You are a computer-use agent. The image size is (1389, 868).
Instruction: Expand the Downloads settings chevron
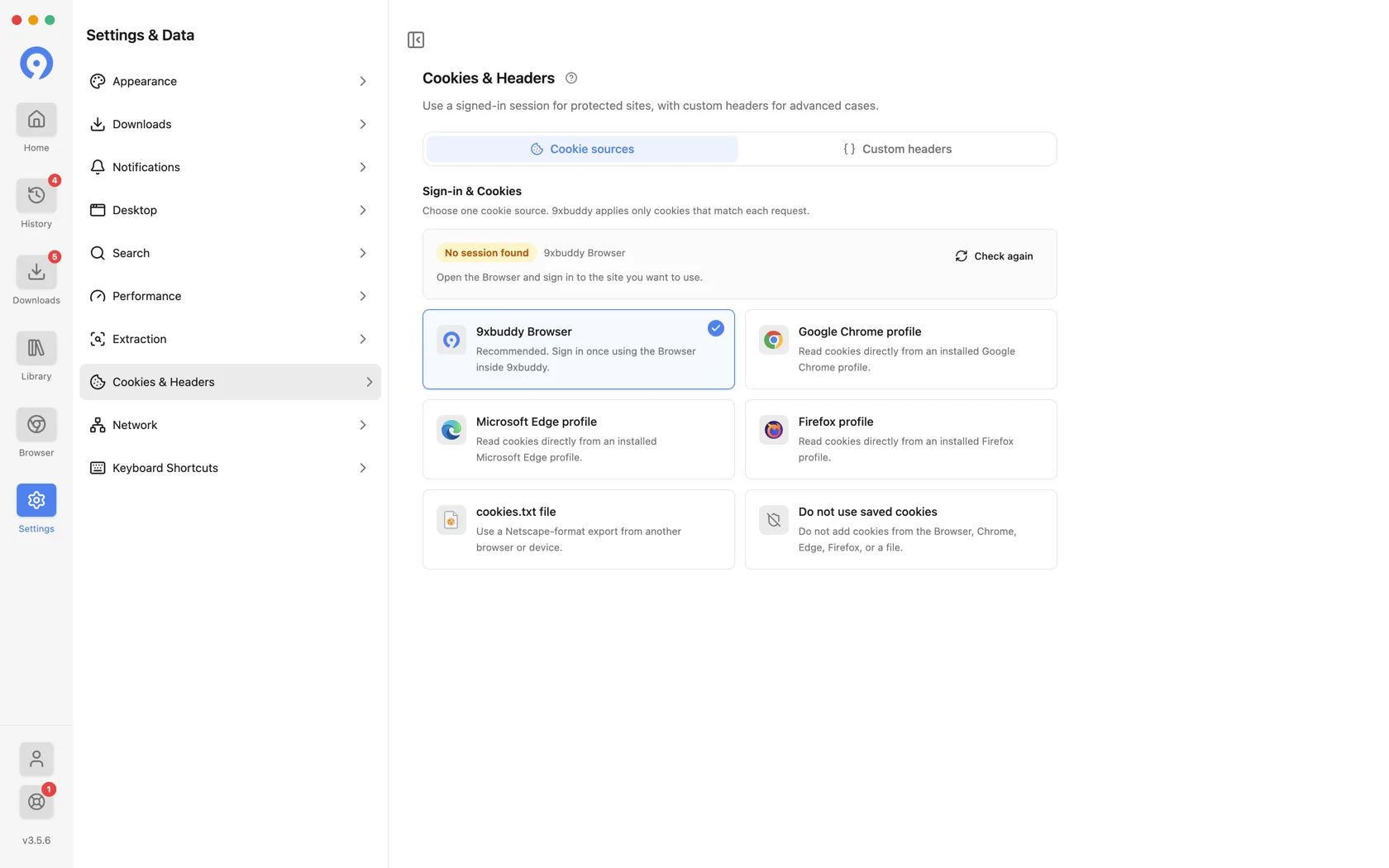[x=363, y=124]
